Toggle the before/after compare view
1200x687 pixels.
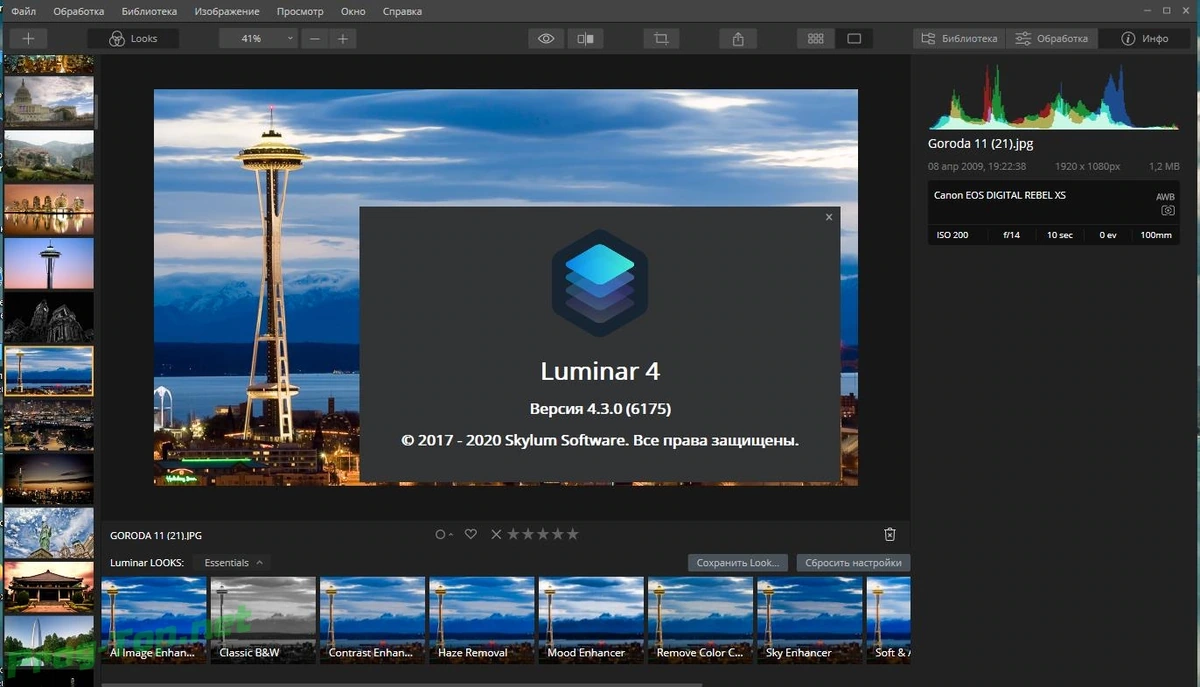coord(585,38)
